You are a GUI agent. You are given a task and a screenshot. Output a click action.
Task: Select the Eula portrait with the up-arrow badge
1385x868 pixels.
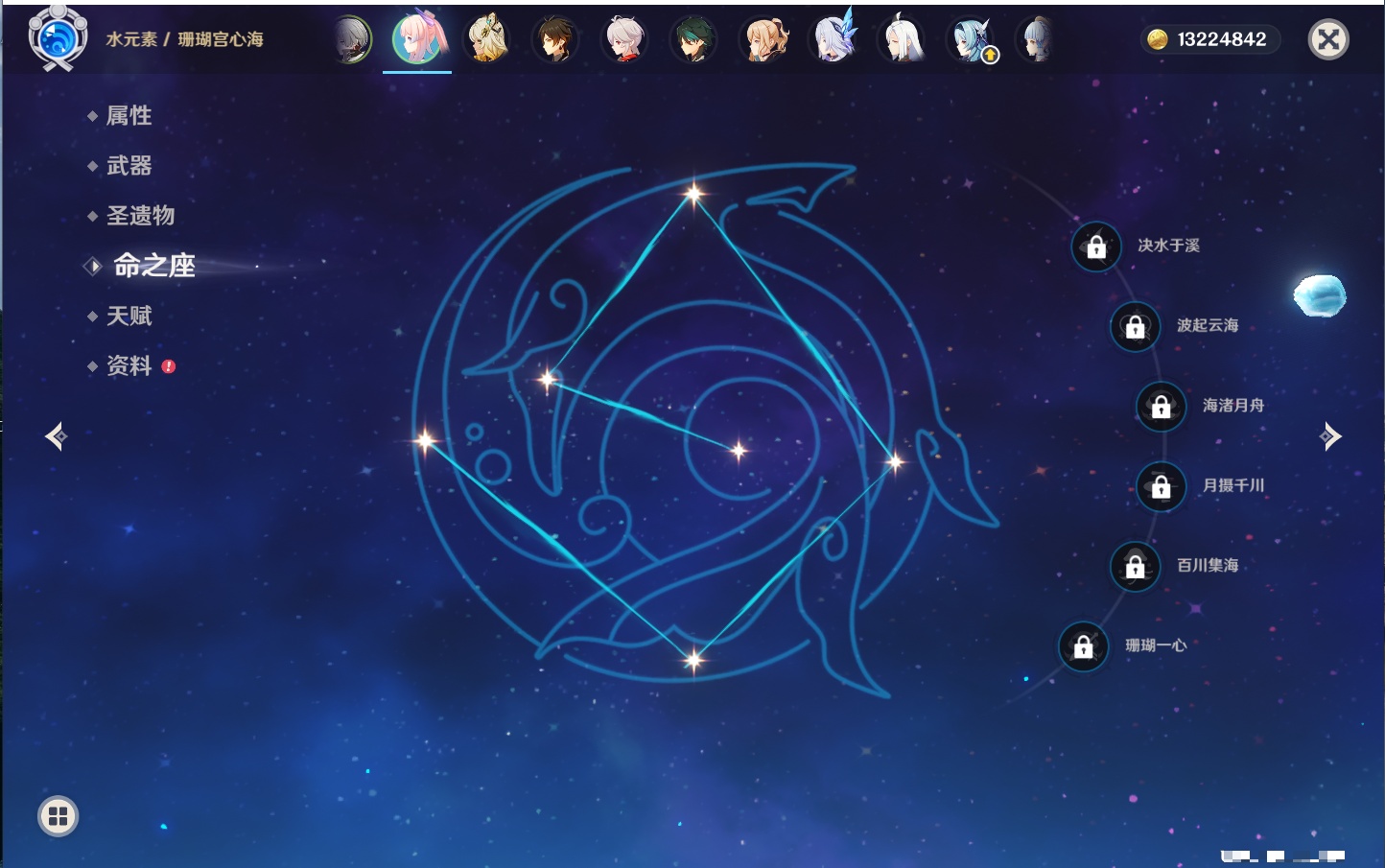coord(972,40)
